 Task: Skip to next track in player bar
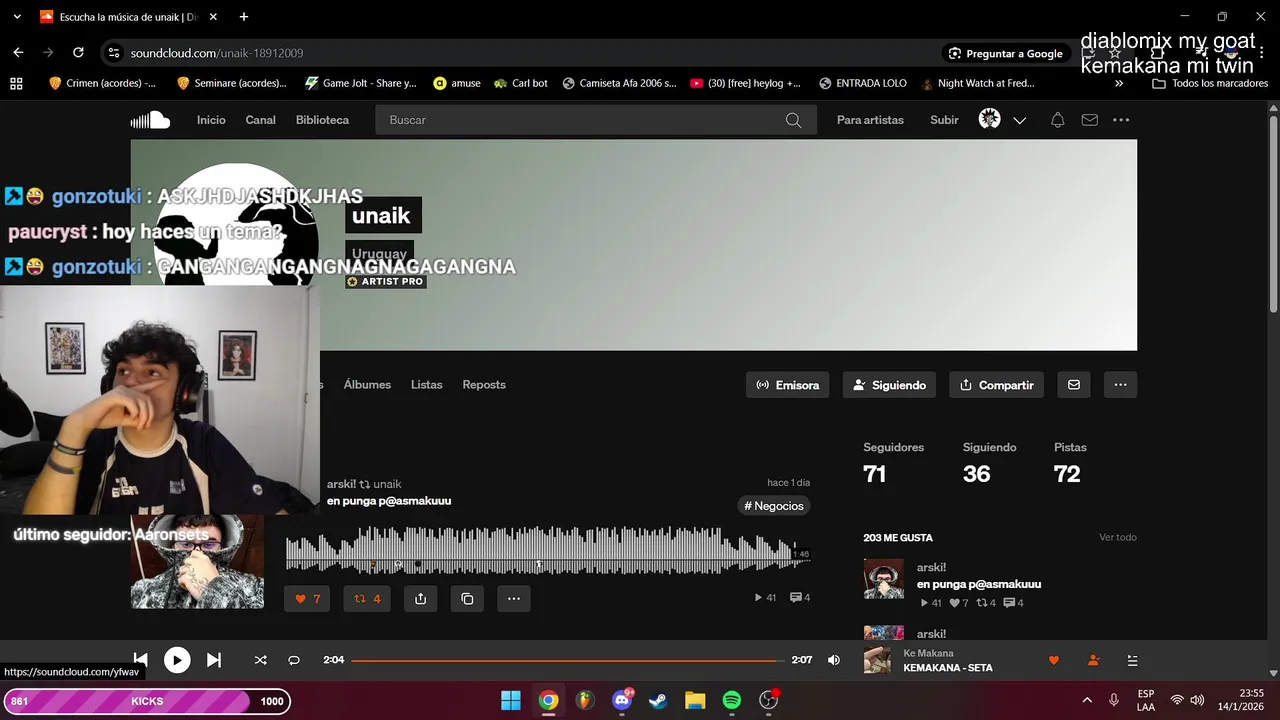tap(214, 660)
